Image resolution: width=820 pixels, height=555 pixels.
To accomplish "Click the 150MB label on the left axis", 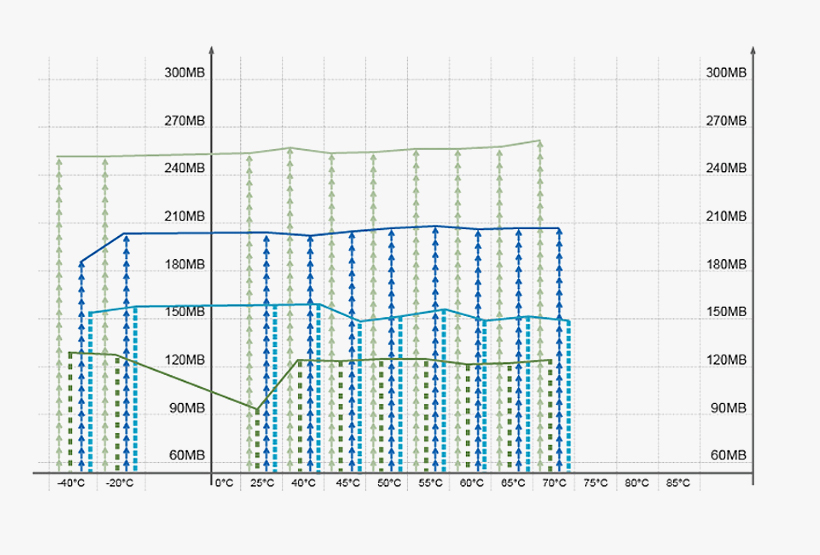I will point(185,312).
